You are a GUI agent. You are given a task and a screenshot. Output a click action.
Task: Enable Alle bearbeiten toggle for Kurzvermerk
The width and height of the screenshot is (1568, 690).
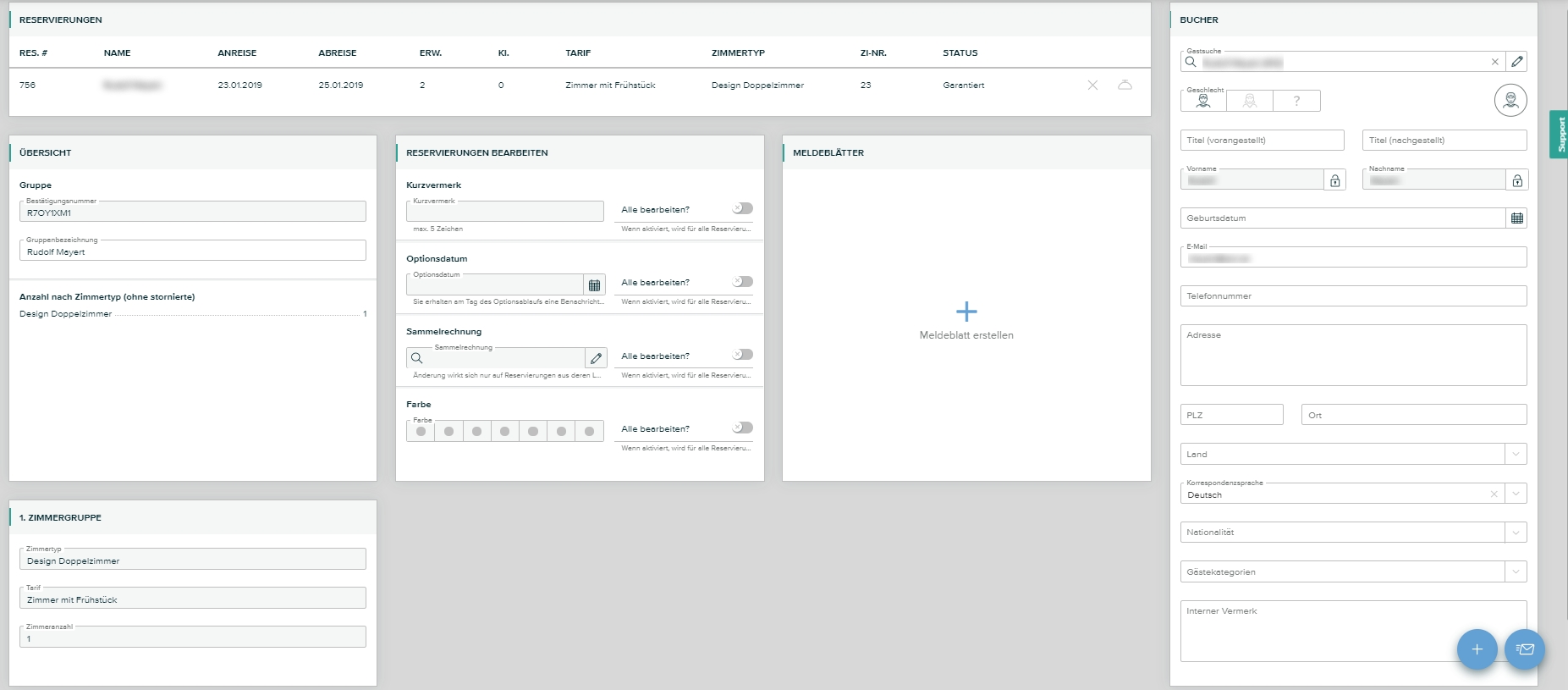(x=742, y=208)
